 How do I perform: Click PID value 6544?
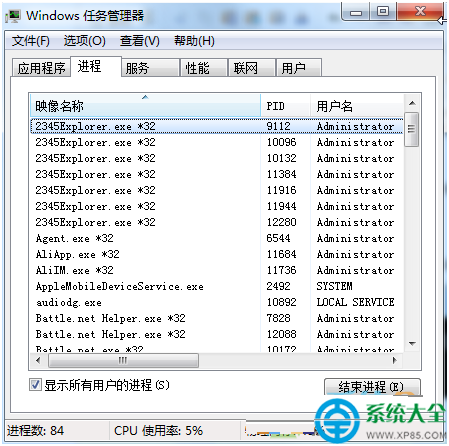click(x=278, y=238)
